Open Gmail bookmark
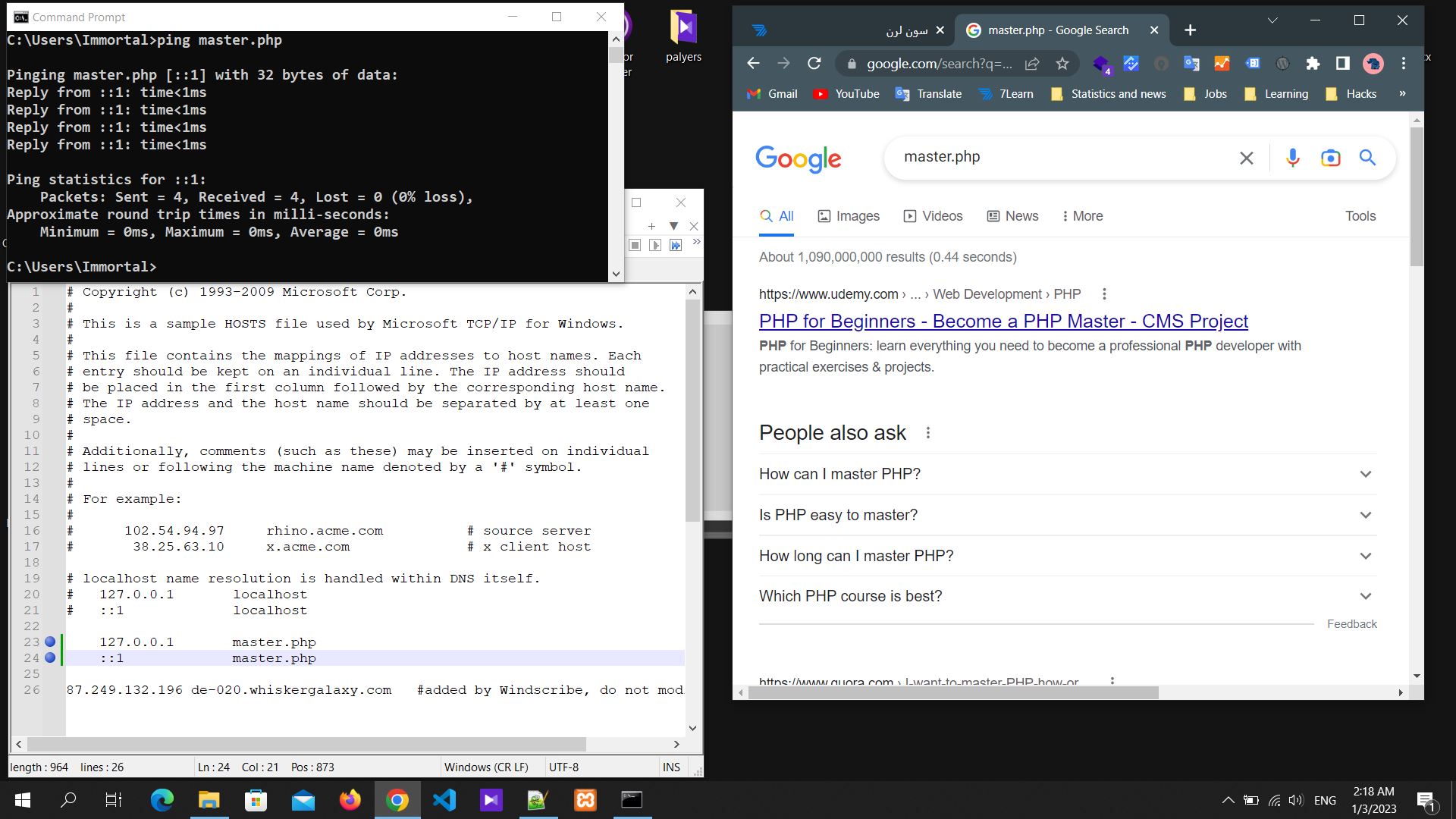The height and width of the screenshot is (819, 1456). click(x=772, y=94)
